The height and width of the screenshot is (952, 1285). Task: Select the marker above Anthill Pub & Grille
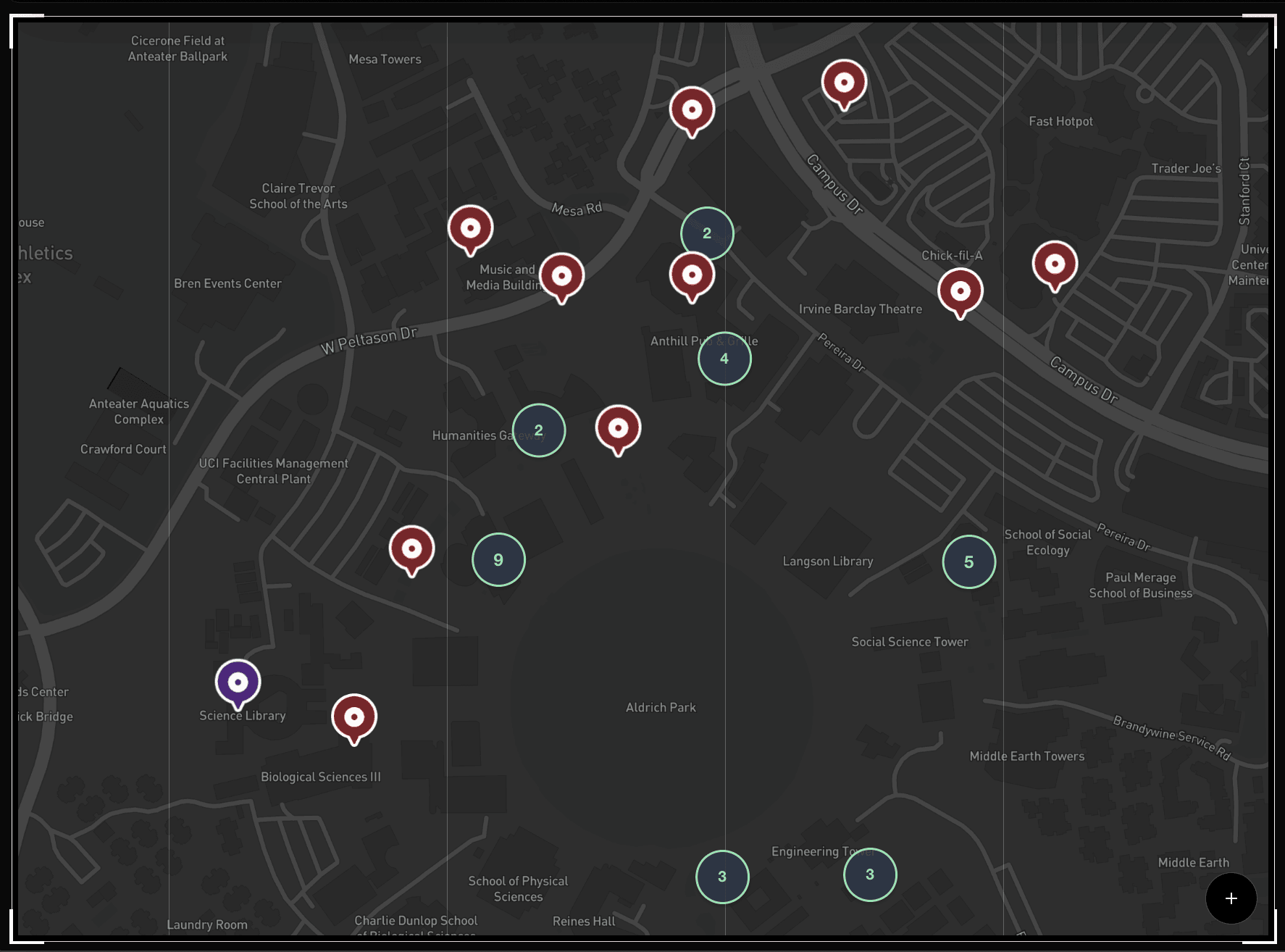click(x=692, y=275)
